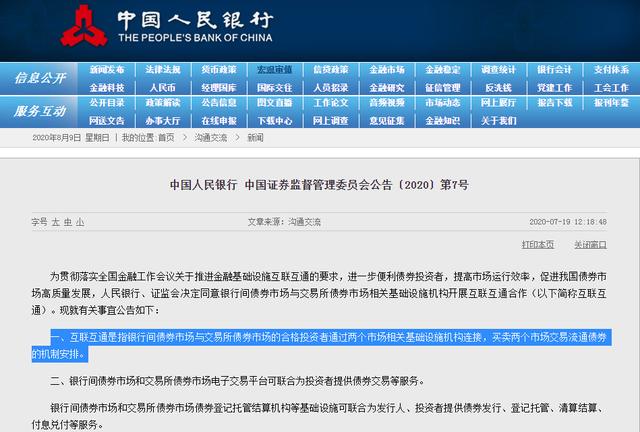
Task: Open the 市场动态 menu item
Action: (x=442, y=102)
